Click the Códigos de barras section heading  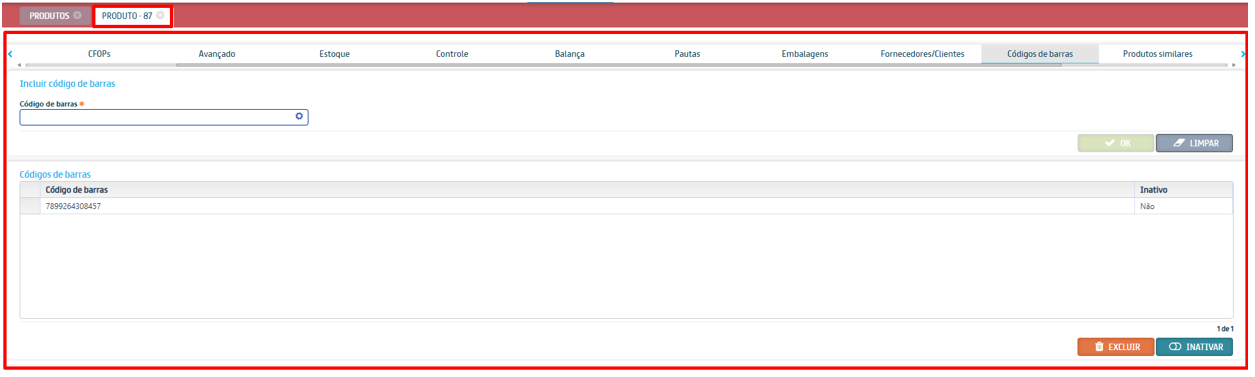click(x=55, y=174)
